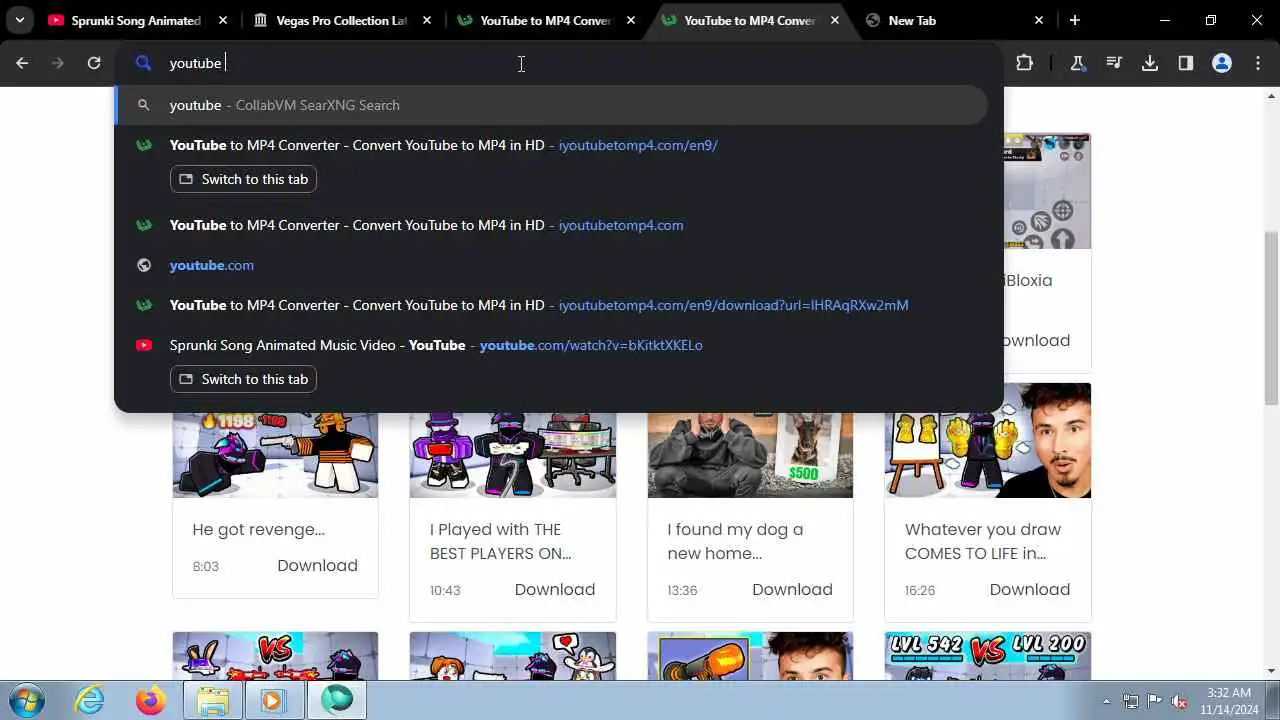Click Switch to this tab for iyoutubetomp4.com/en9/
The image size is (1280, 720).
pos(243,179)
